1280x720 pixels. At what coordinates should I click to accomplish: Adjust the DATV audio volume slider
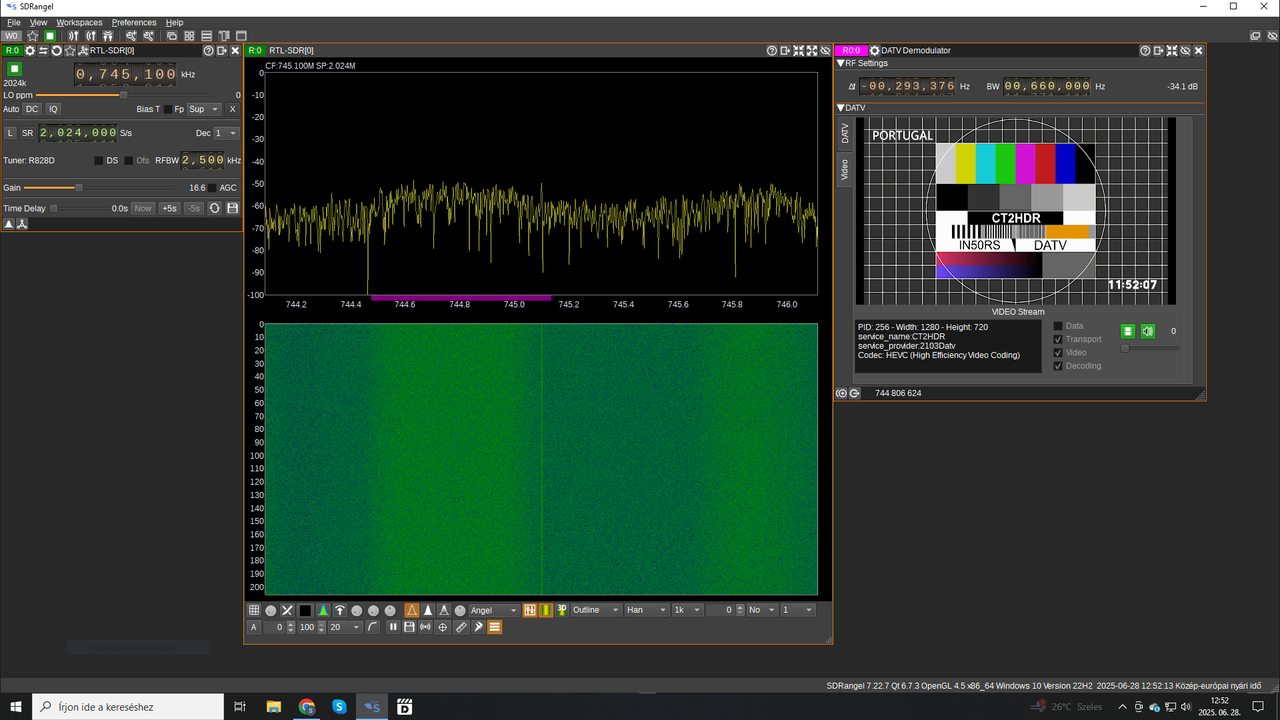click(1149, 348)
